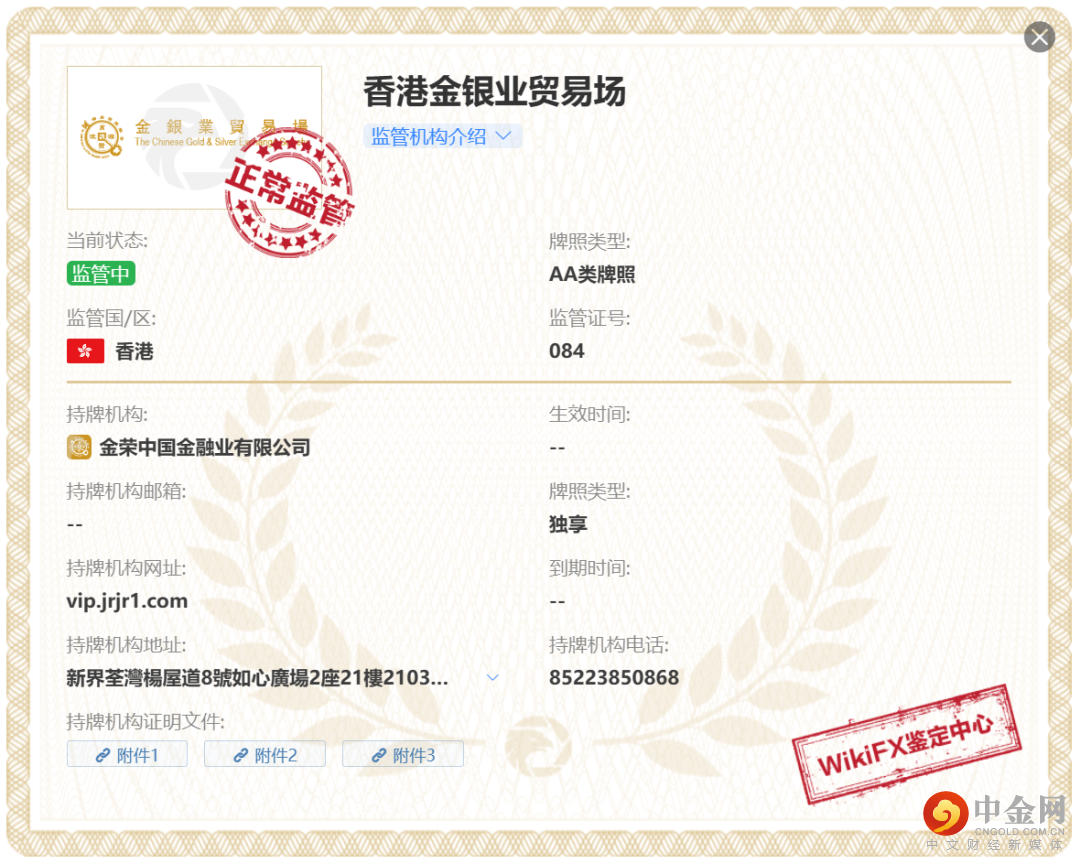
Task: Click the vip.jrjr1.com website address
Action: (127, 601)
